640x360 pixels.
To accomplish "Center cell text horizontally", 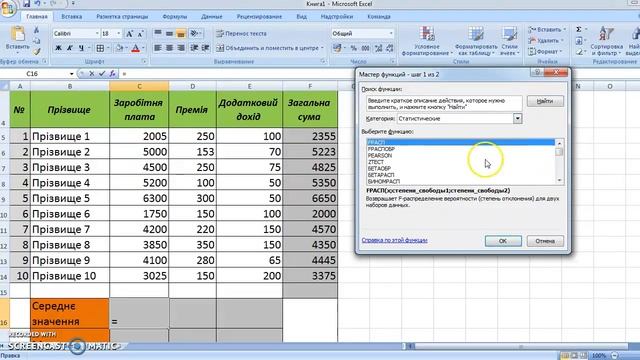I will (x=169, y=48).
